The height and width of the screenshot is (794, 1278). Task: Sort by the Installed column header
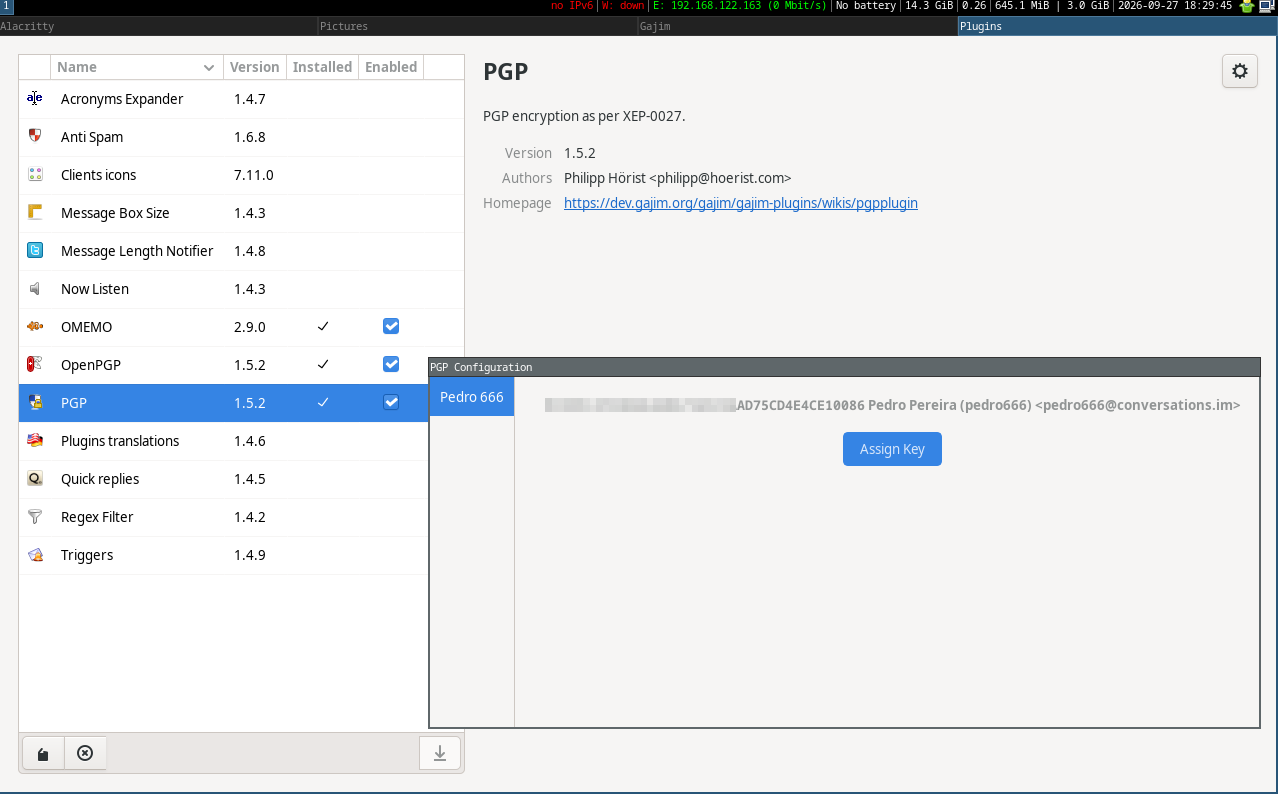tap(322, 67)
